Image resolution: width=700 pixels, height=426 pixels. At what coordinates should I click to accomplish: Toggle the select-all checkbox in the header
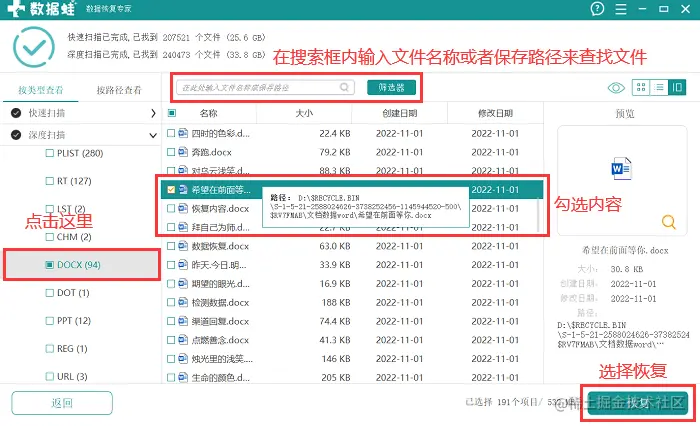171,113
